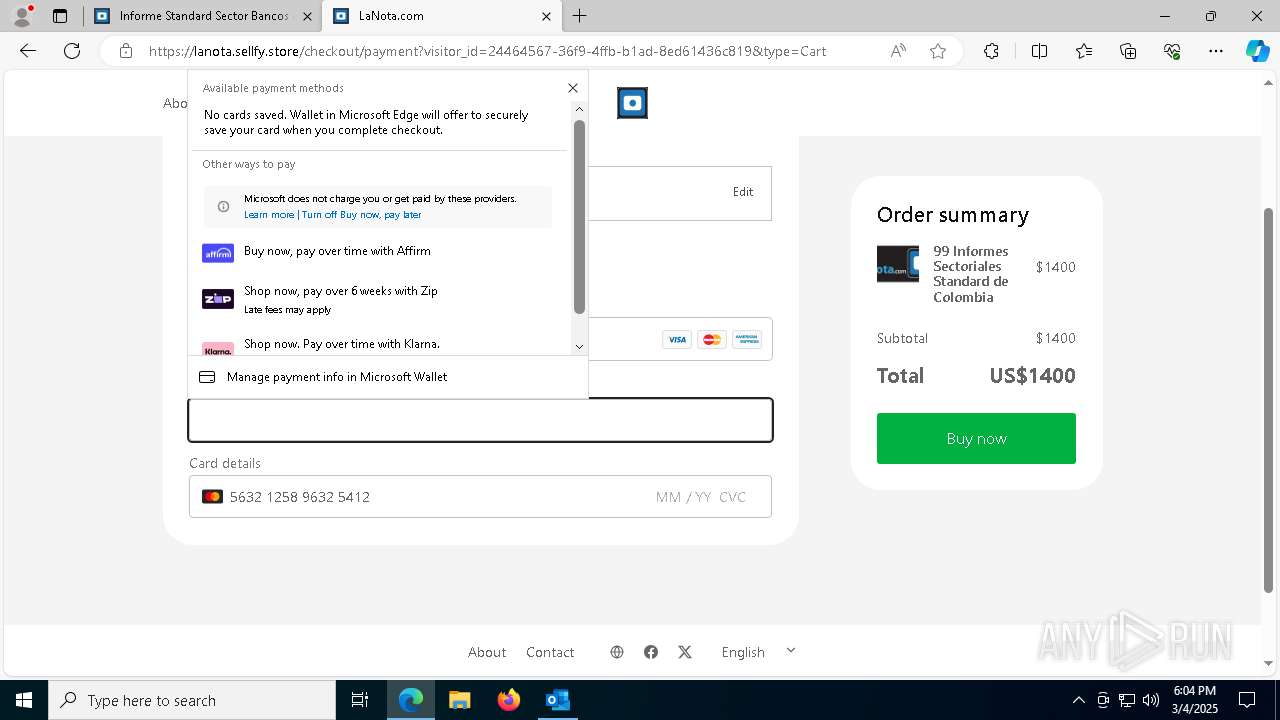Click the taskbar search box

click(x=192, y=700)
